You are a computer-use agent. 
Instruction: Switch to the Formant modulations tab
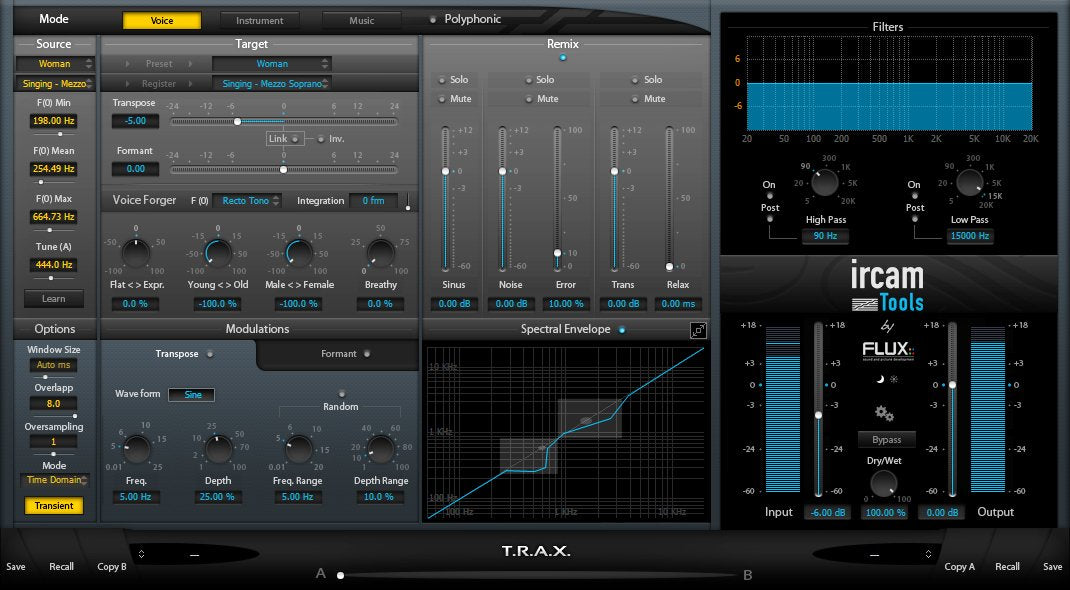[339, 353]
